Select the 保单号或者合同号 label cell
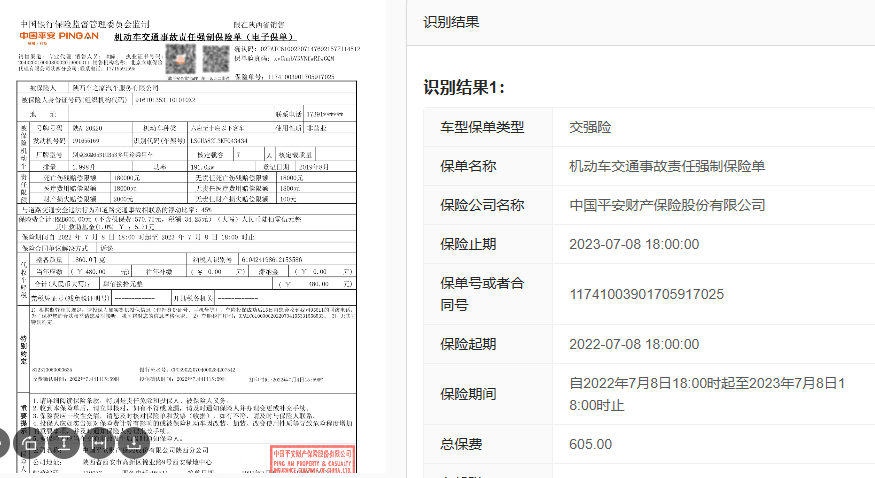The image size is (875, 478). (488, 294)
